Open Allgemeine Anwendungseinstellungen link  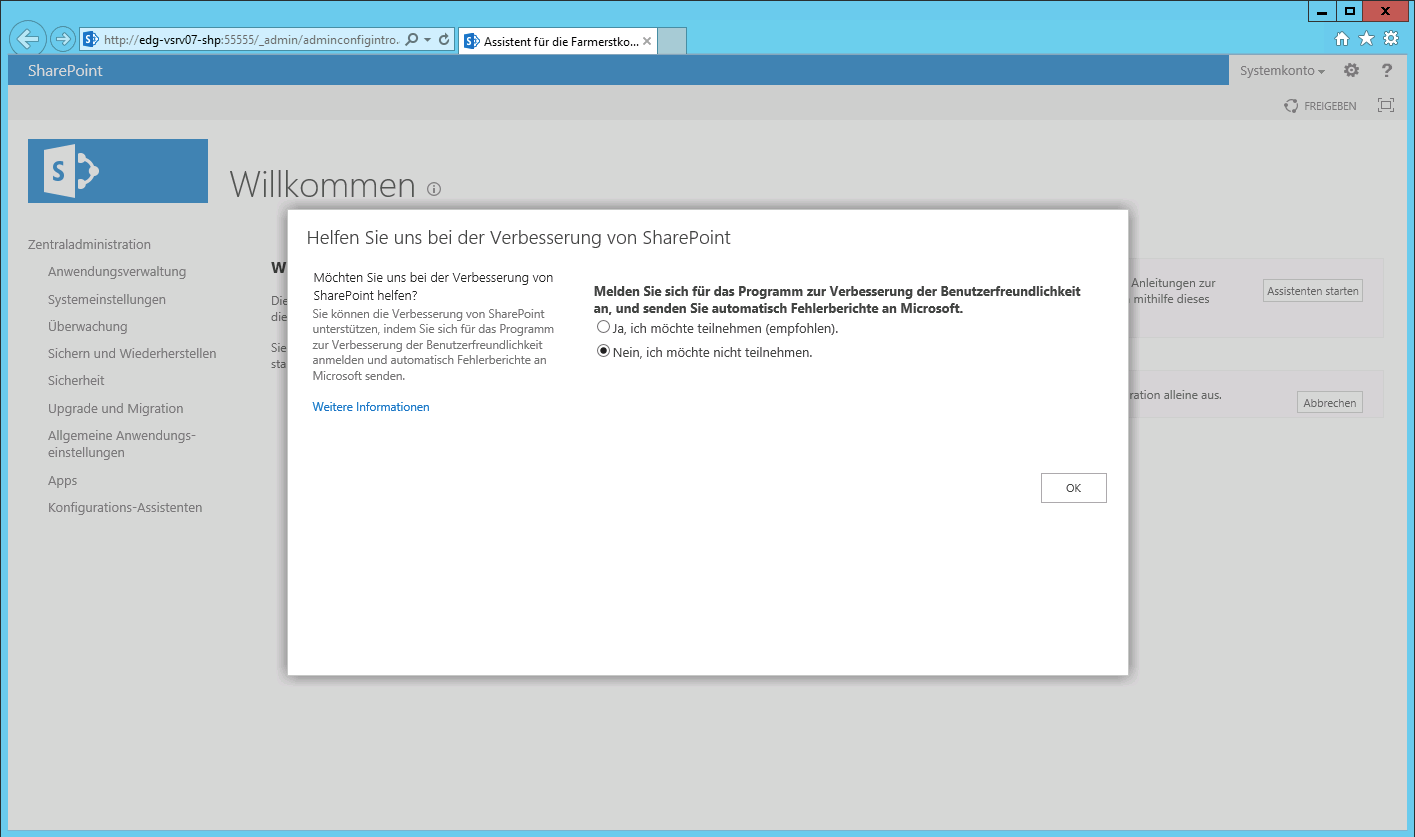122,444
